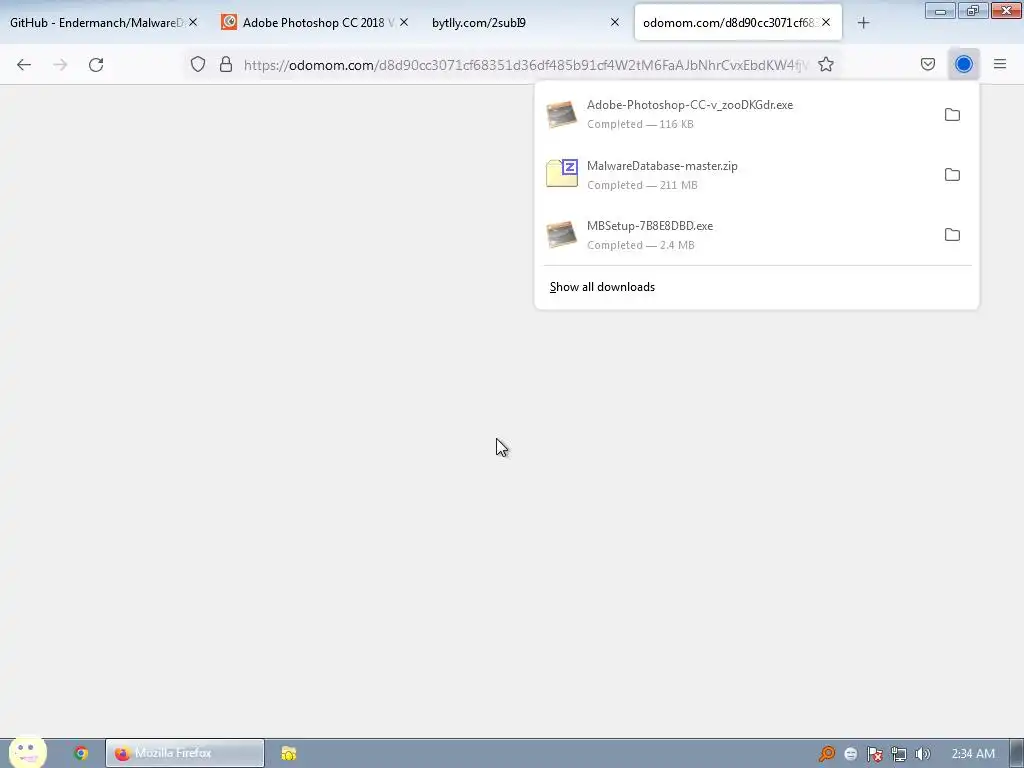Screen dimensions: 1024x768
Task: Click the 2:34 AM clock
Action: pos(973,754)
